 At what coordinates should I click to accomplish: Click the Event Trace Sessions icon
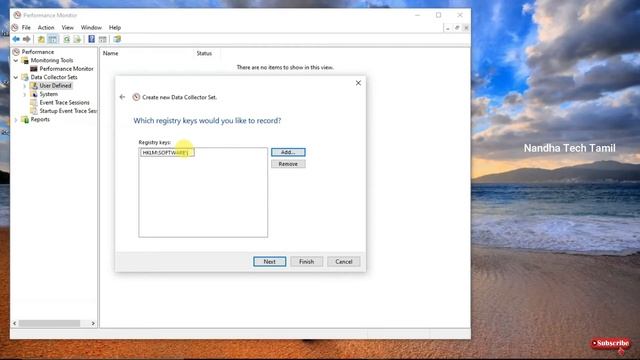(x=34, y=102)
